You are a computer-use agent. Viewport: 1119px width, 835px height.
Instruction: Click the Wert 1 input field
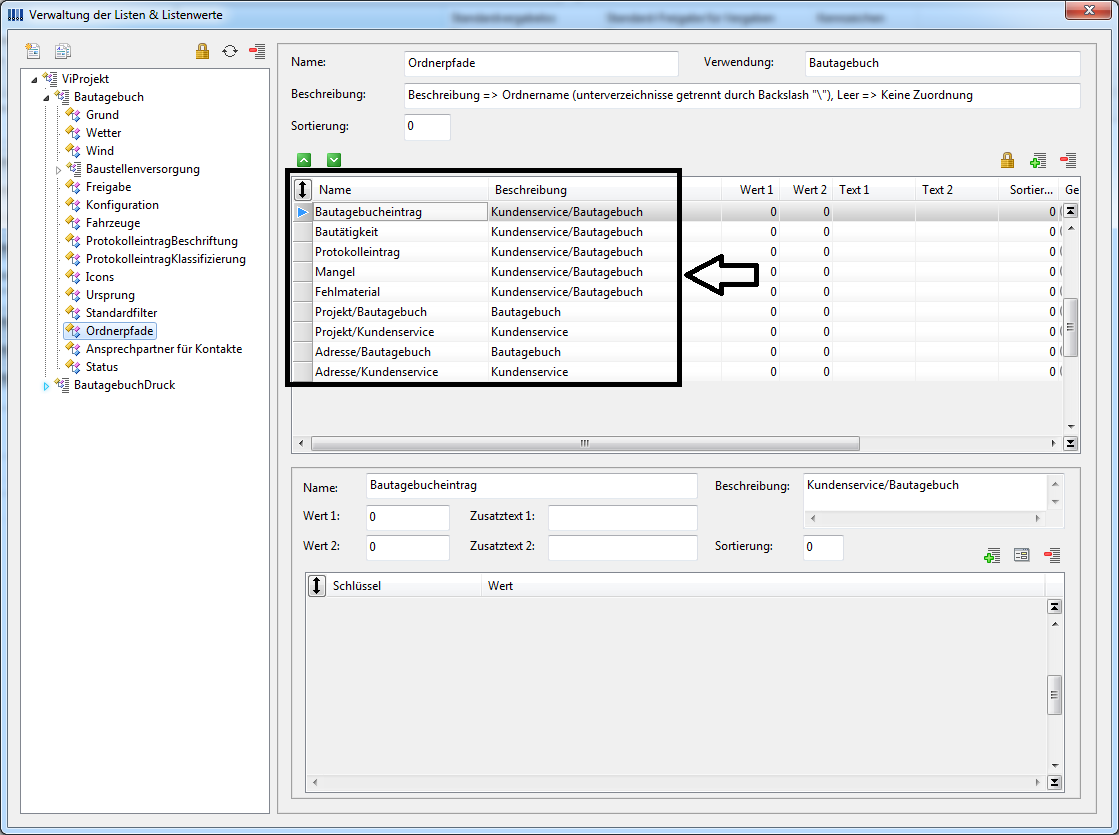407,517
